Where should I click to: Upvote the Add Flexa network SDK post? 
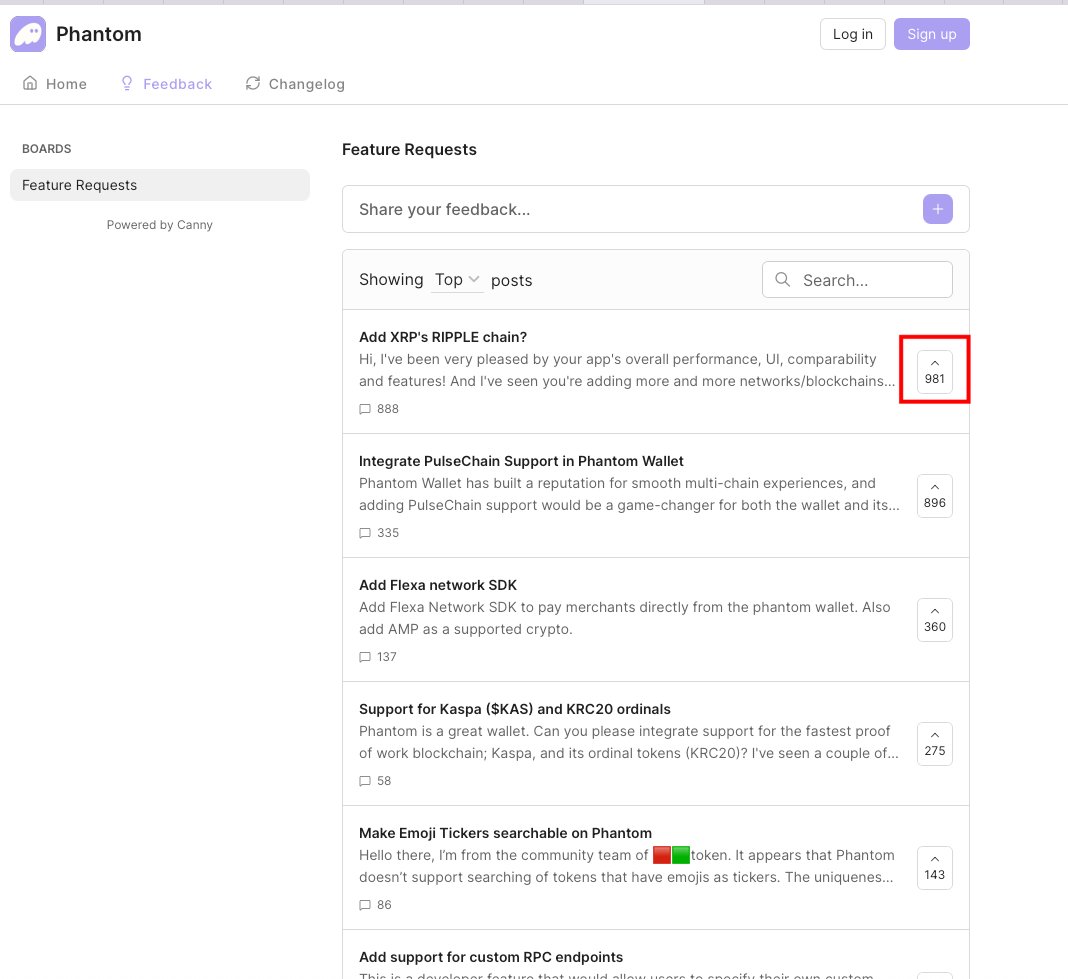click(934, 620)
